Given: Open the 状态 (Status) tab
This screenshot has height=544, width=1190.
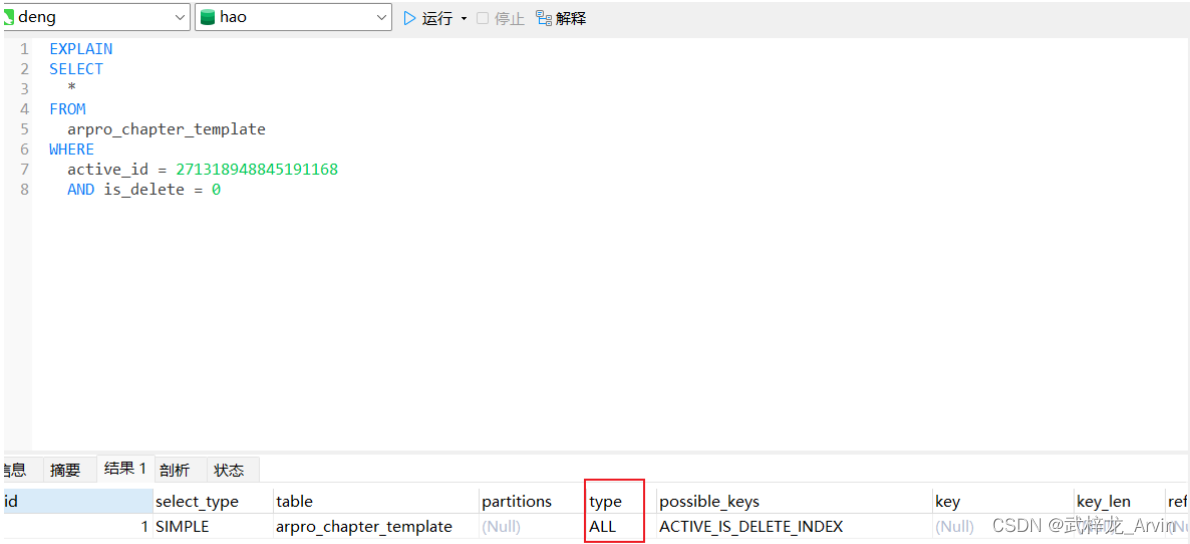Looking at the screenshot, I should coord(228,470).
